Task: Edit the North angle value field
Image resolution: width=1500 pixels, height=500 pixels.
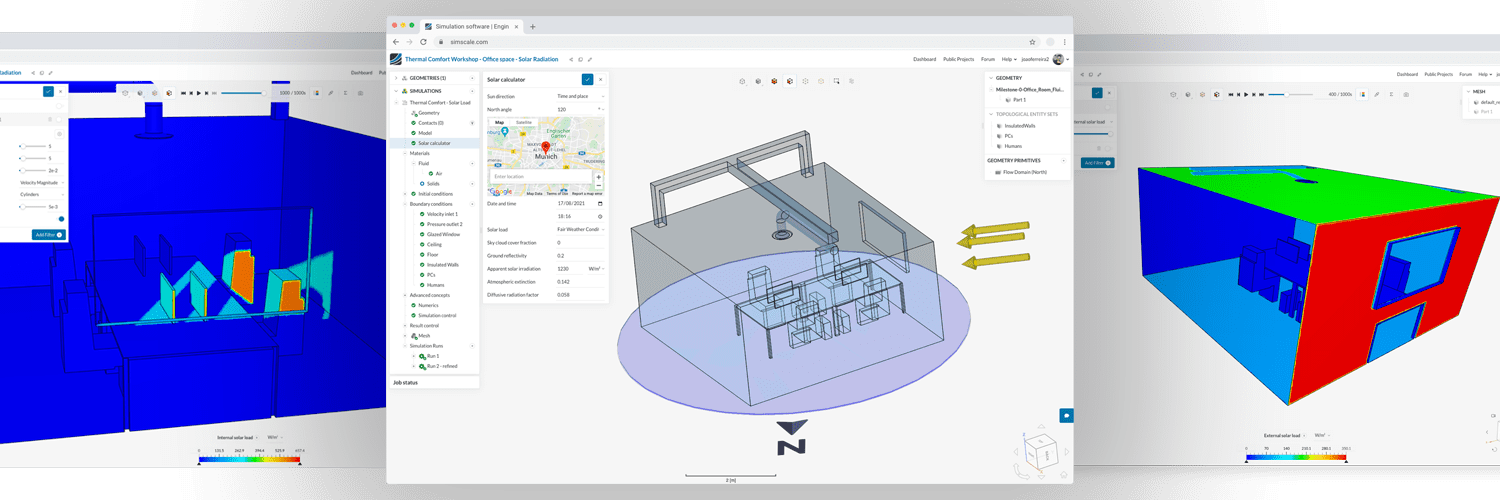Action: (576, 109)
